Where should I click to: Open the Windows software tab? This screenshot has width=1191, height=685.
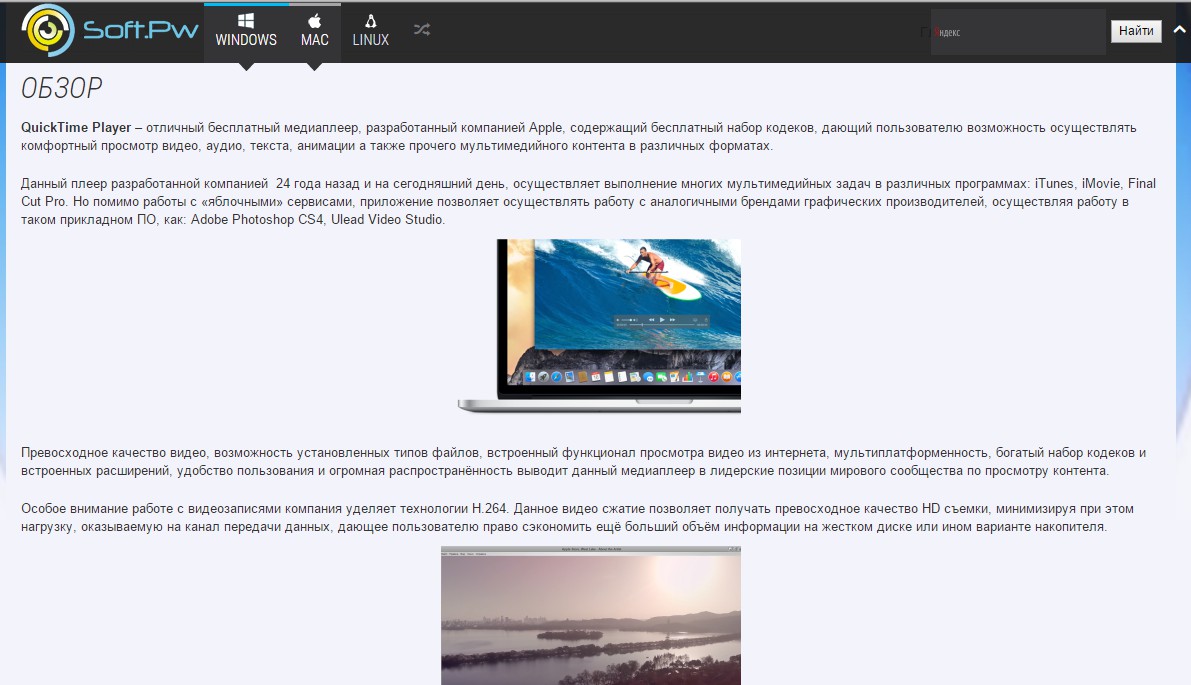(246, 31)
